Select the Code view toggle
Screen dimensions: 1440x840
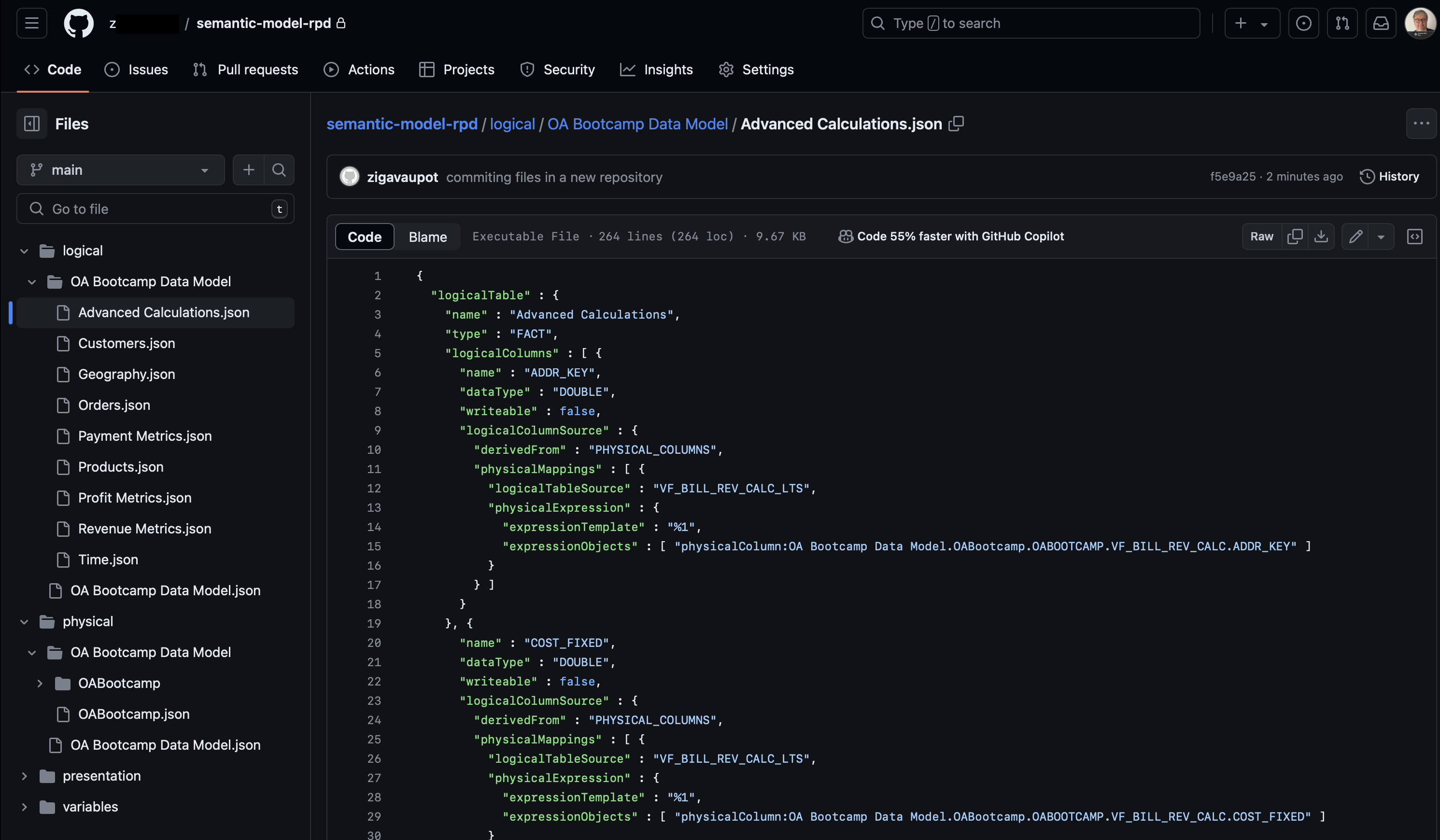pos(365,237)
